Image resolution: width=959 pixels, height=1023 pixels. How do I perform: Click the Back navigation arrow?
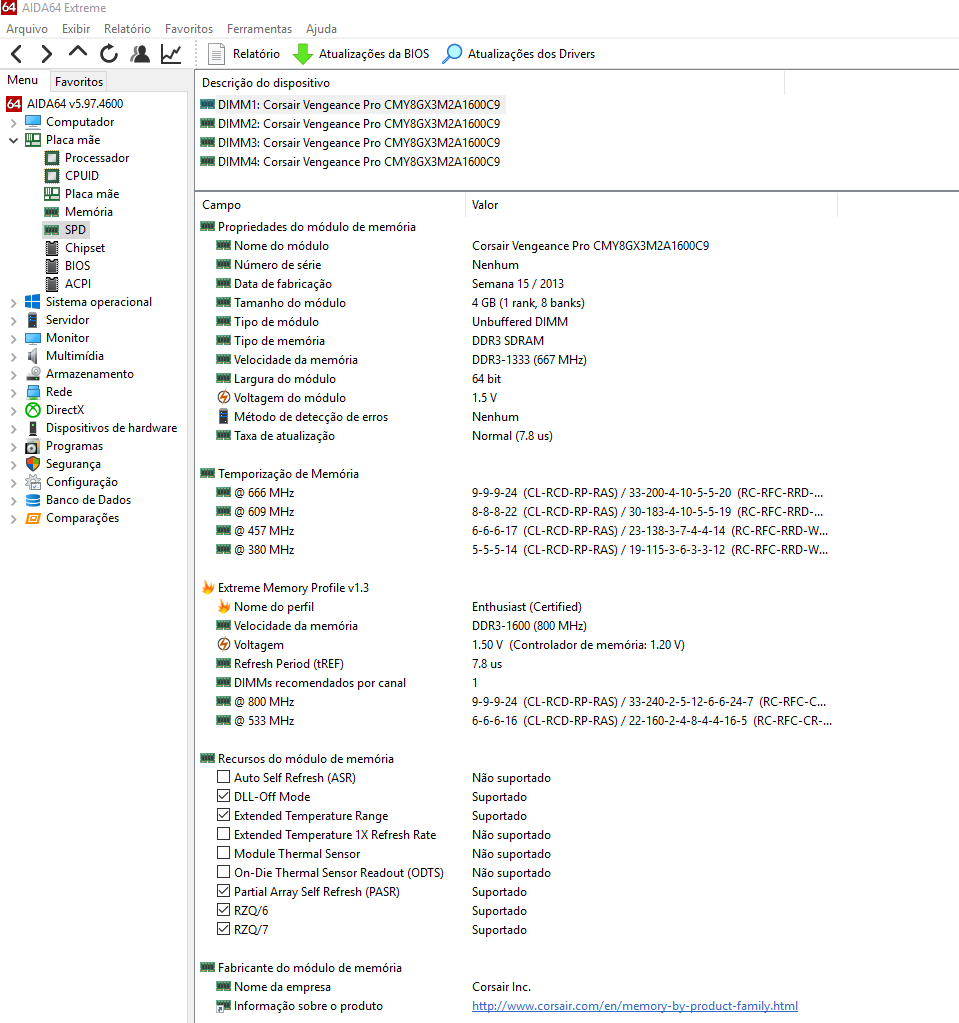coord(17,53)
